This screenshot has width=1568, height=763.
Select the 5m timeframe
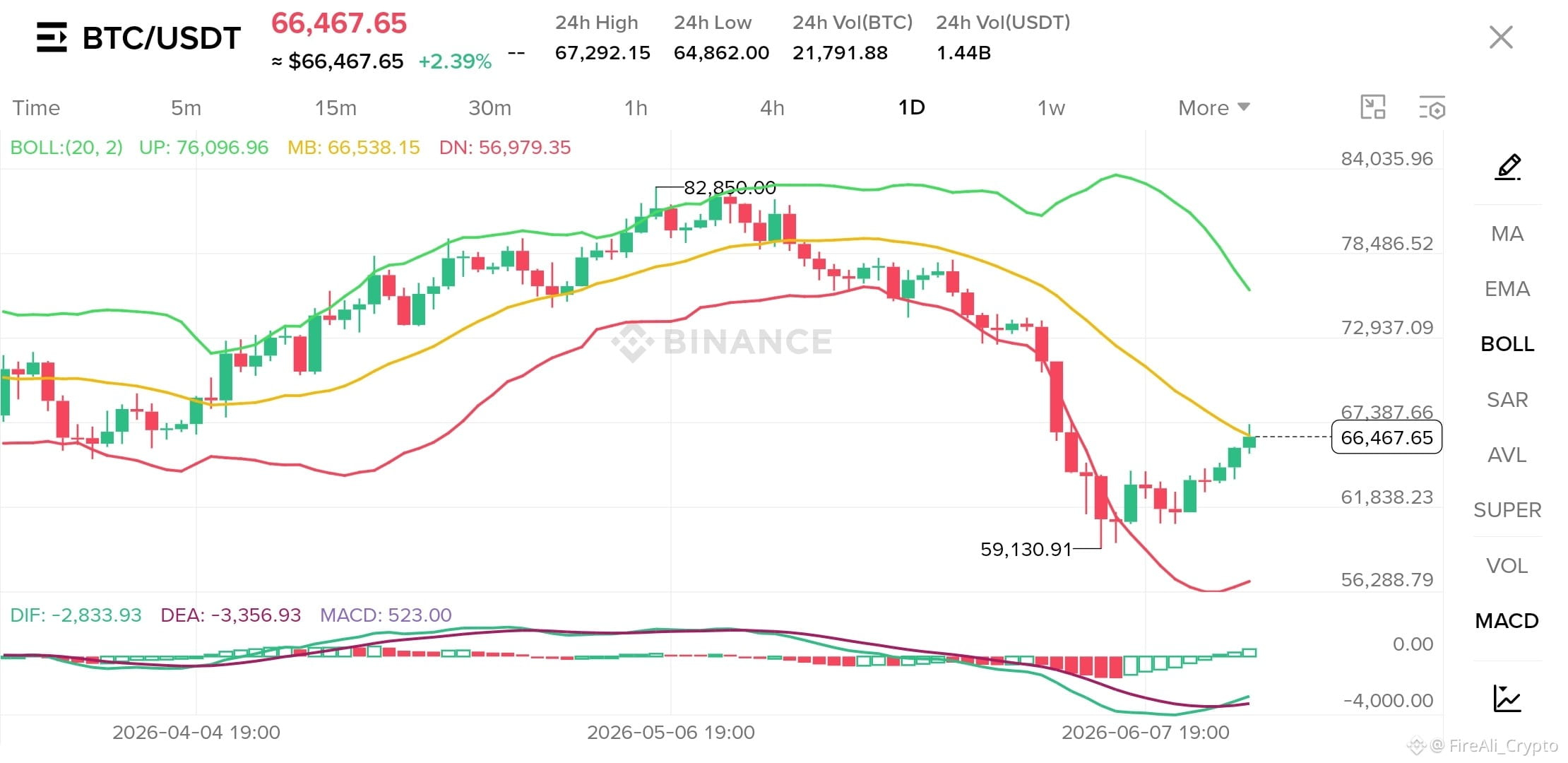(186, 108)
